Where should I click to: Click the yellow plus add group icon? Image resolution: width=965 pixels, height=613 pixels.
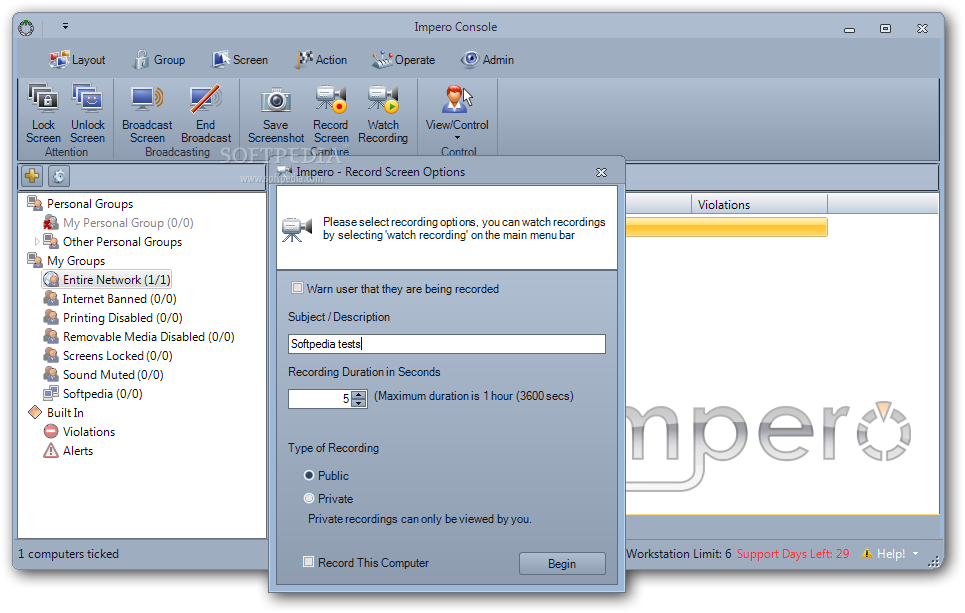[32, 176]
